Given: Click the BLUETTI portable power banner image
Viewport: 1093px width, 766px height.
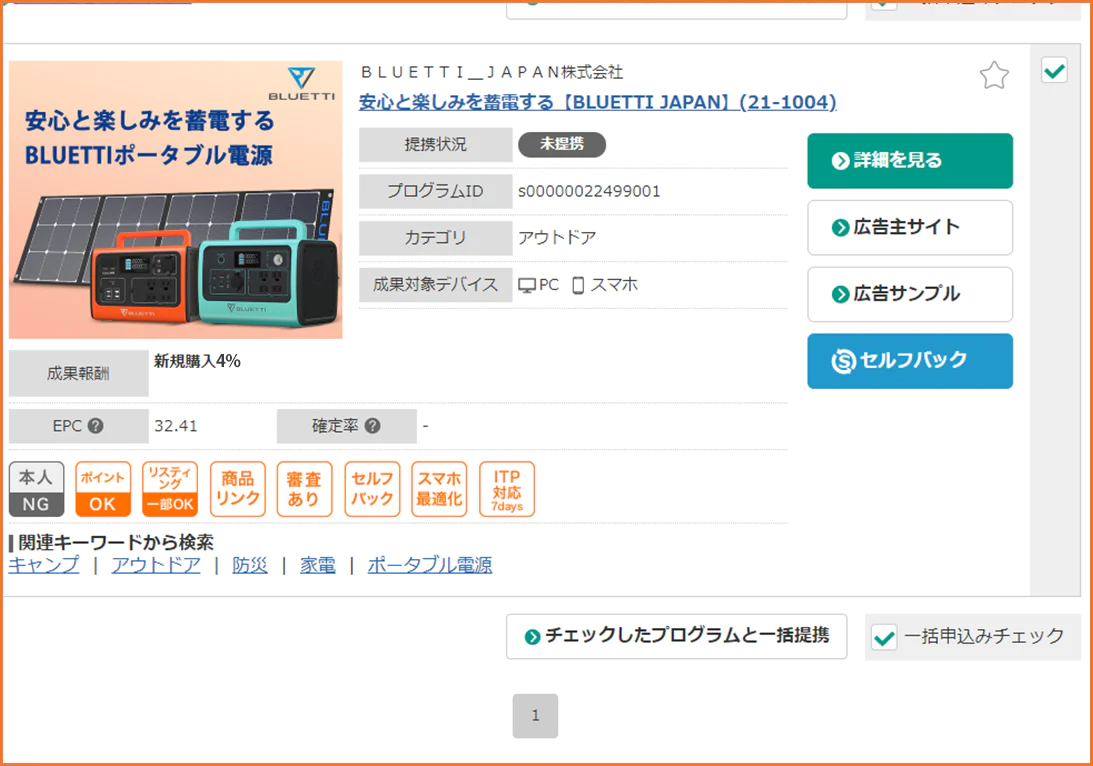Looking at the screenshot, I should 176,200.
